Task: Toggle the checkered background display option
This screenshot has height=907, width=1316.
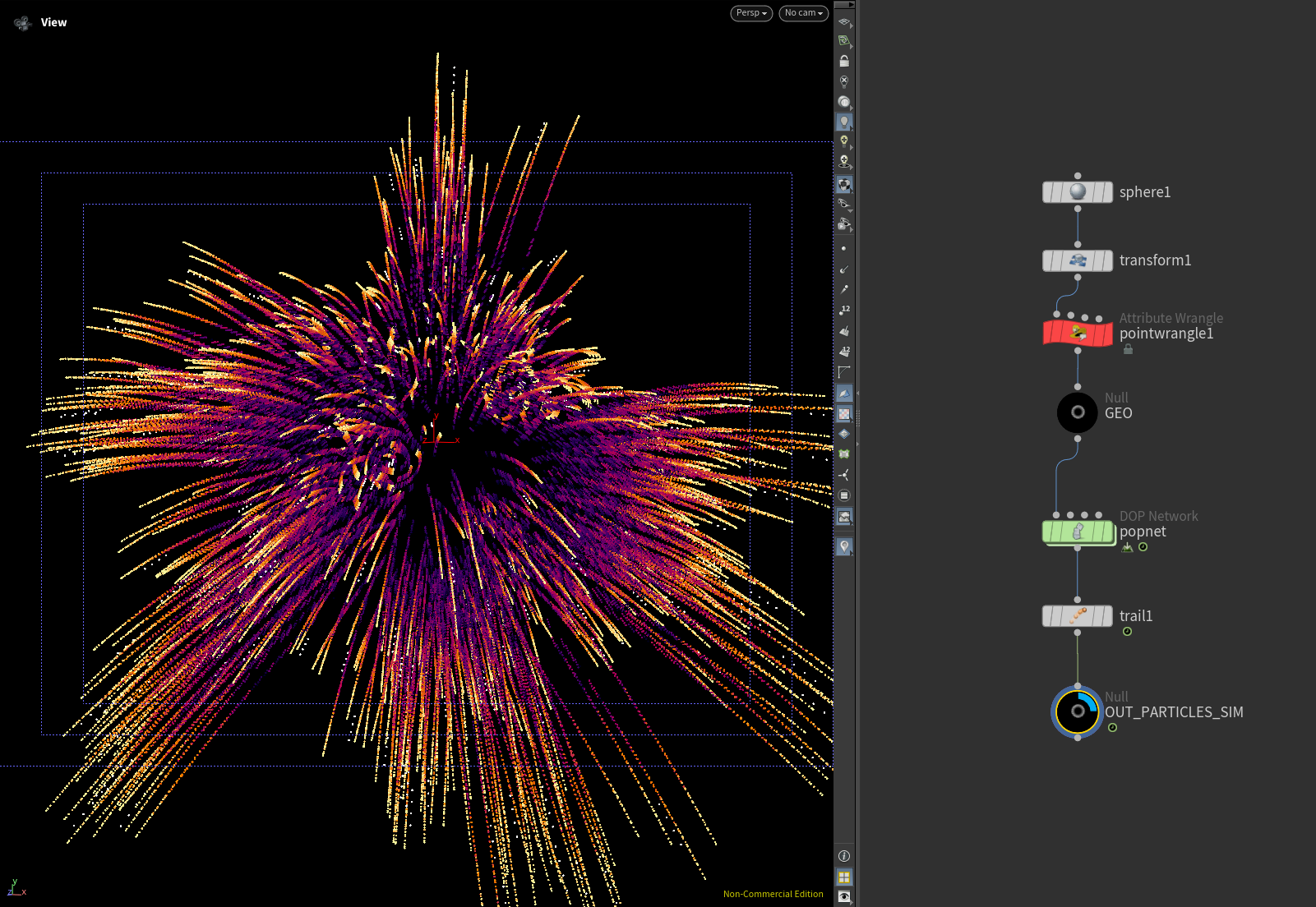Action: pos(844,414)
